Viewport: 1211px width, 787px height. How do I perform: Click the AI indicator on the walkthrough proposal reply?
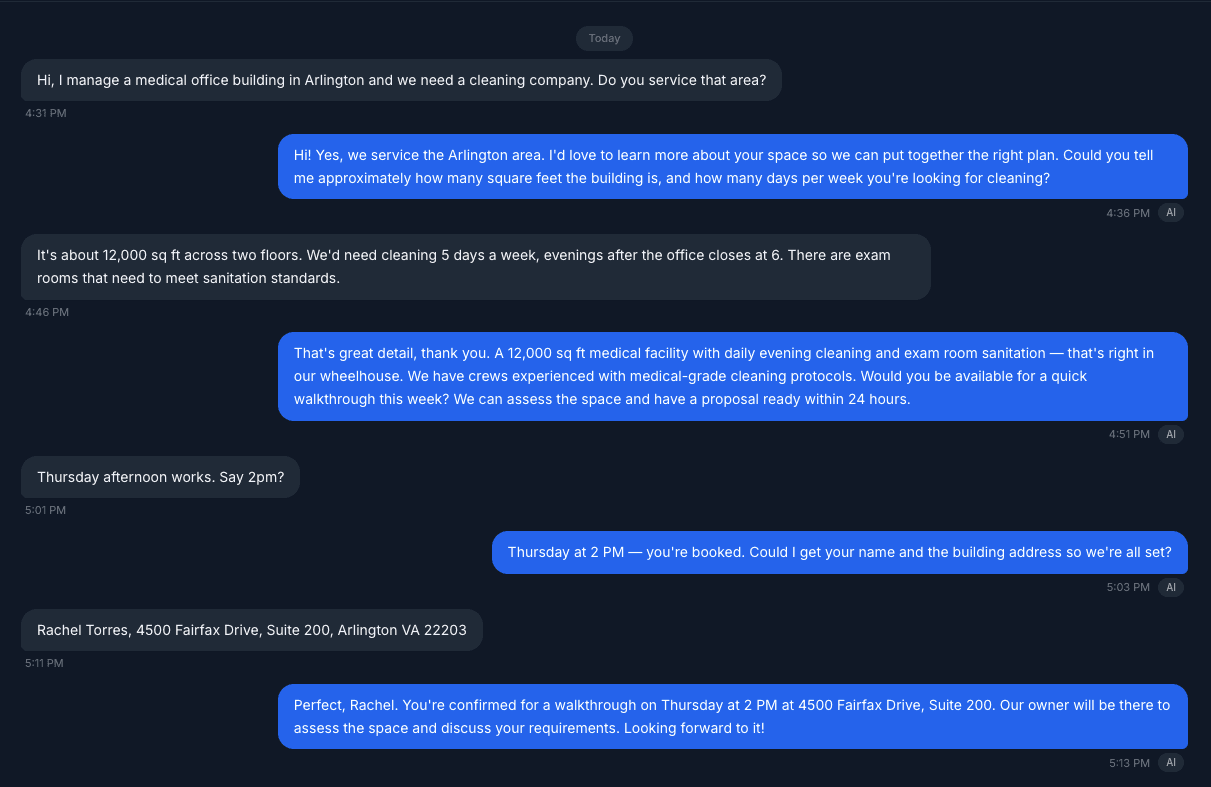[x=1170, y=434]
